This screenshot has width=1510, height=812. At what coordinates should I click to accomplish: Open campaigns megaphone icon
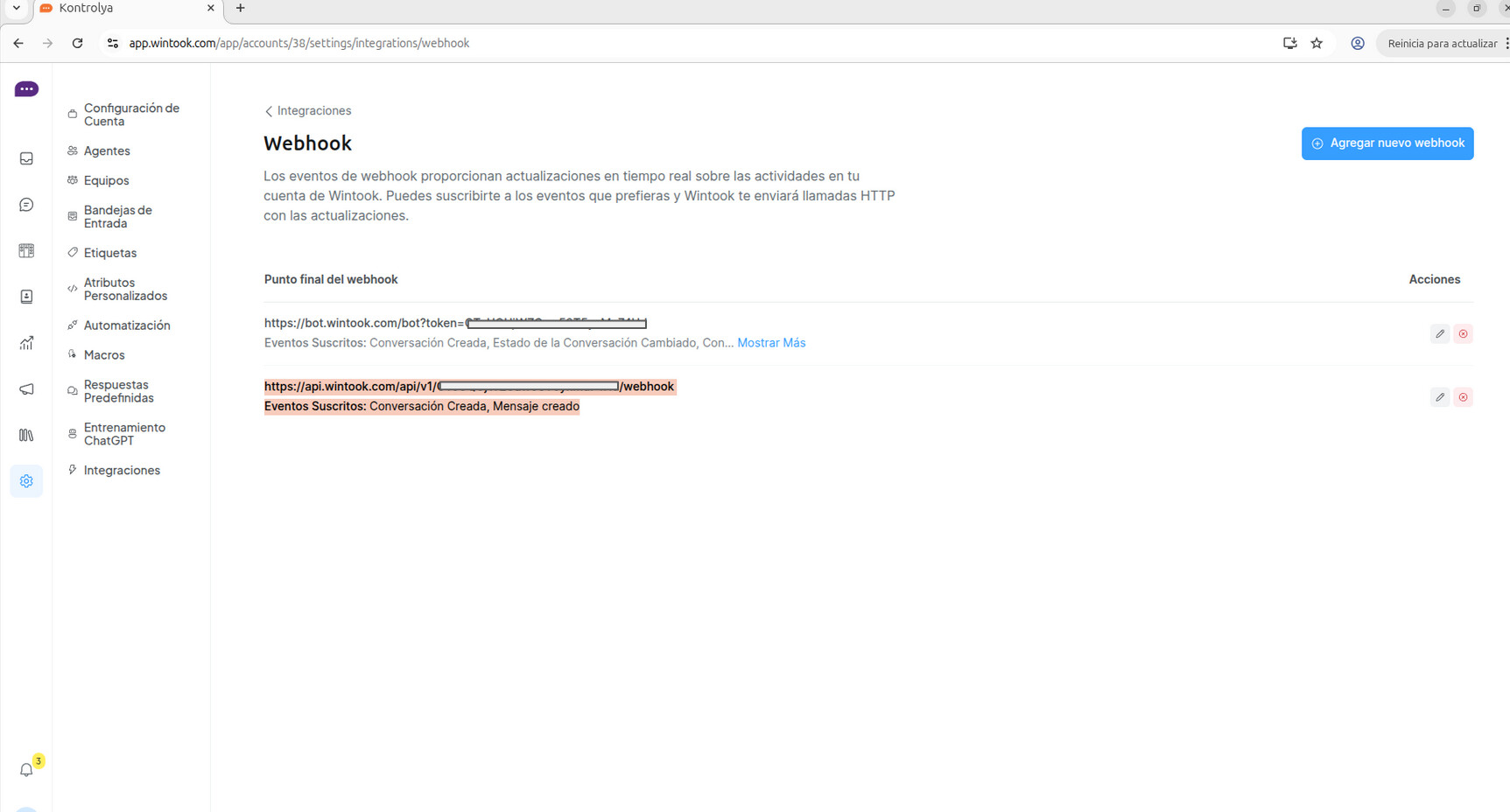tap(26, 389)
